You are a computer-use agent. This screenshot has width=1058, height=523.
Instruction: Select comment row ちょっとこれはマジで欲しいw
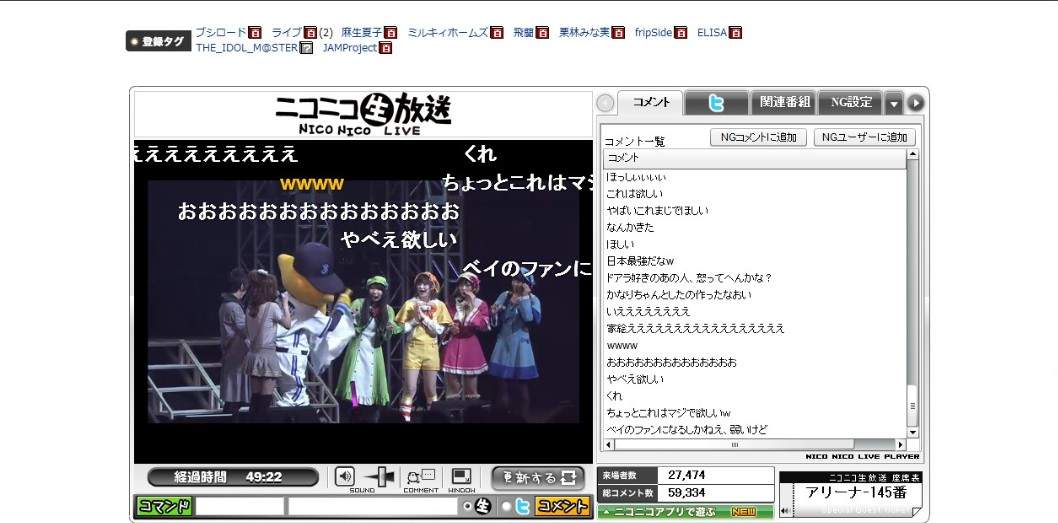(x=755, y=413)
